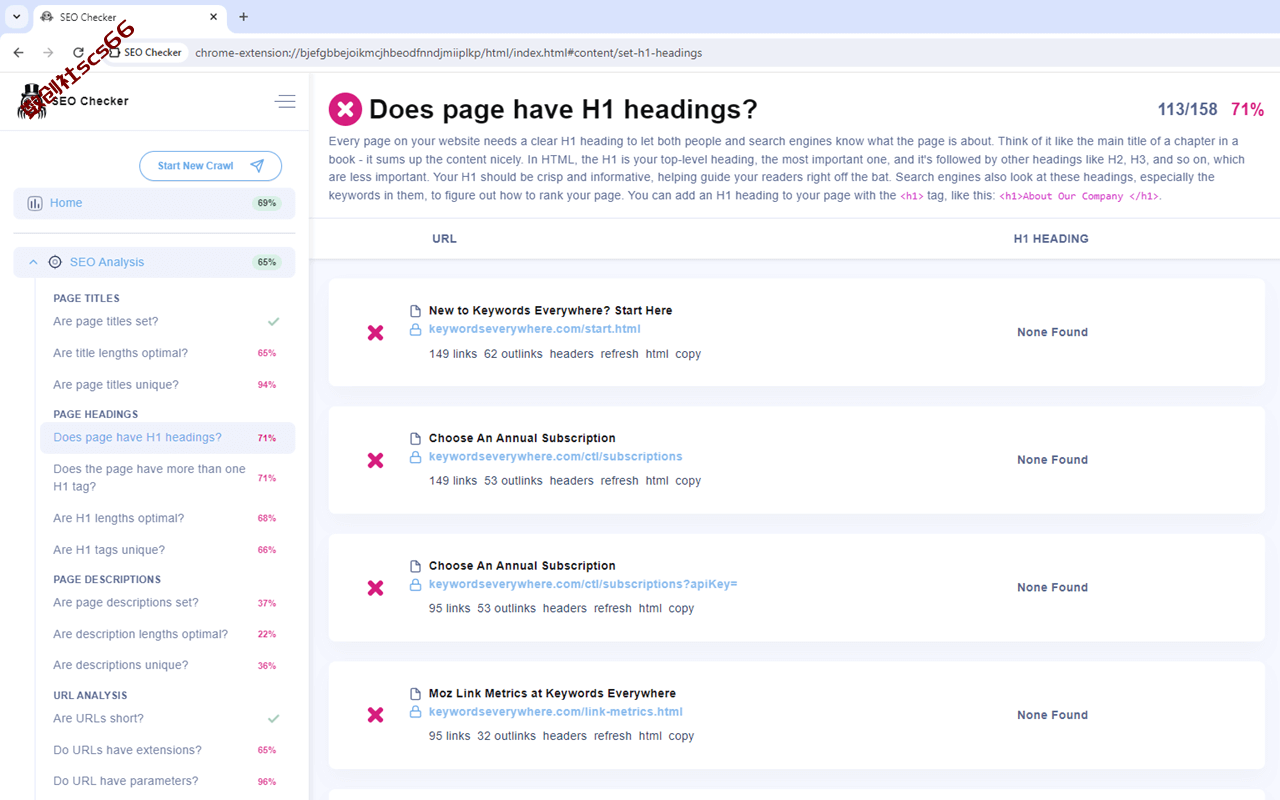Click failed X icon for link-metrics.html row
Screen dimensions: 1280x800
[x=375, y=715]
